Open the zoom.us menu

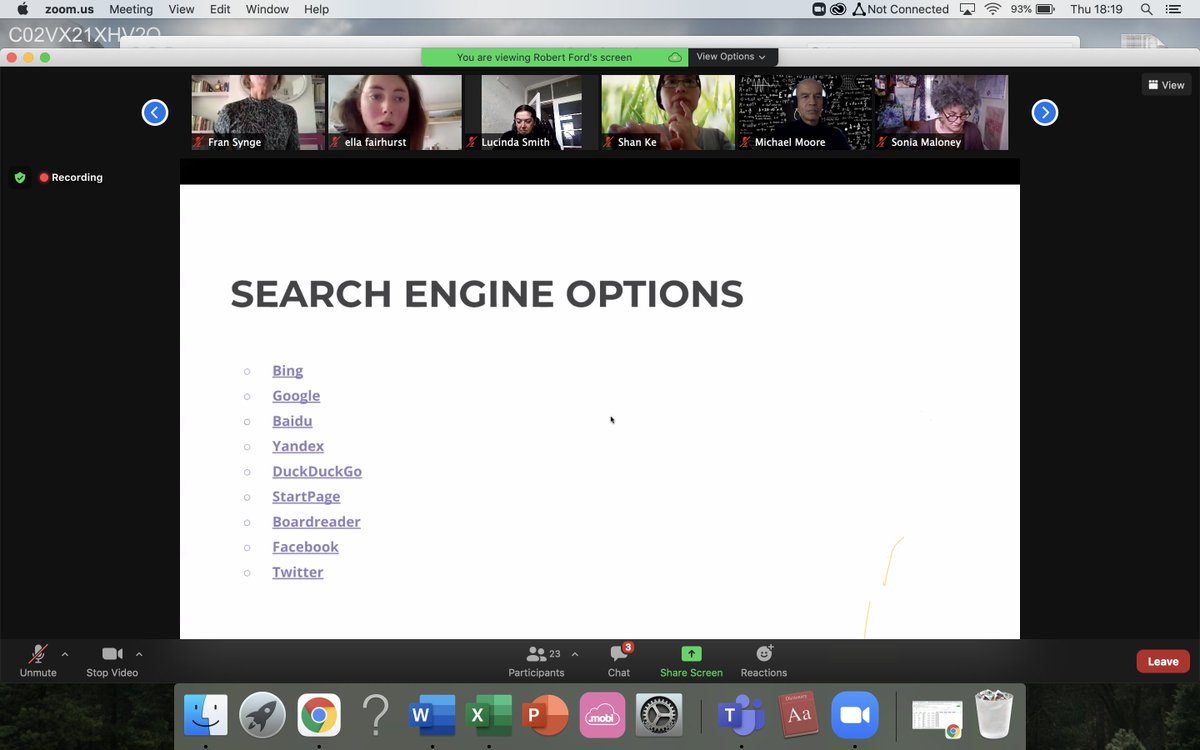(x=69, y=9)
